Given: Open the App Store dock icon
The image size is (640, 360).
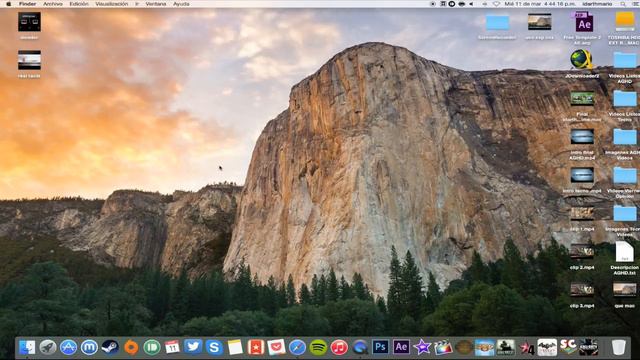Looking at the screenshot, I should click(x=68, y=347).
